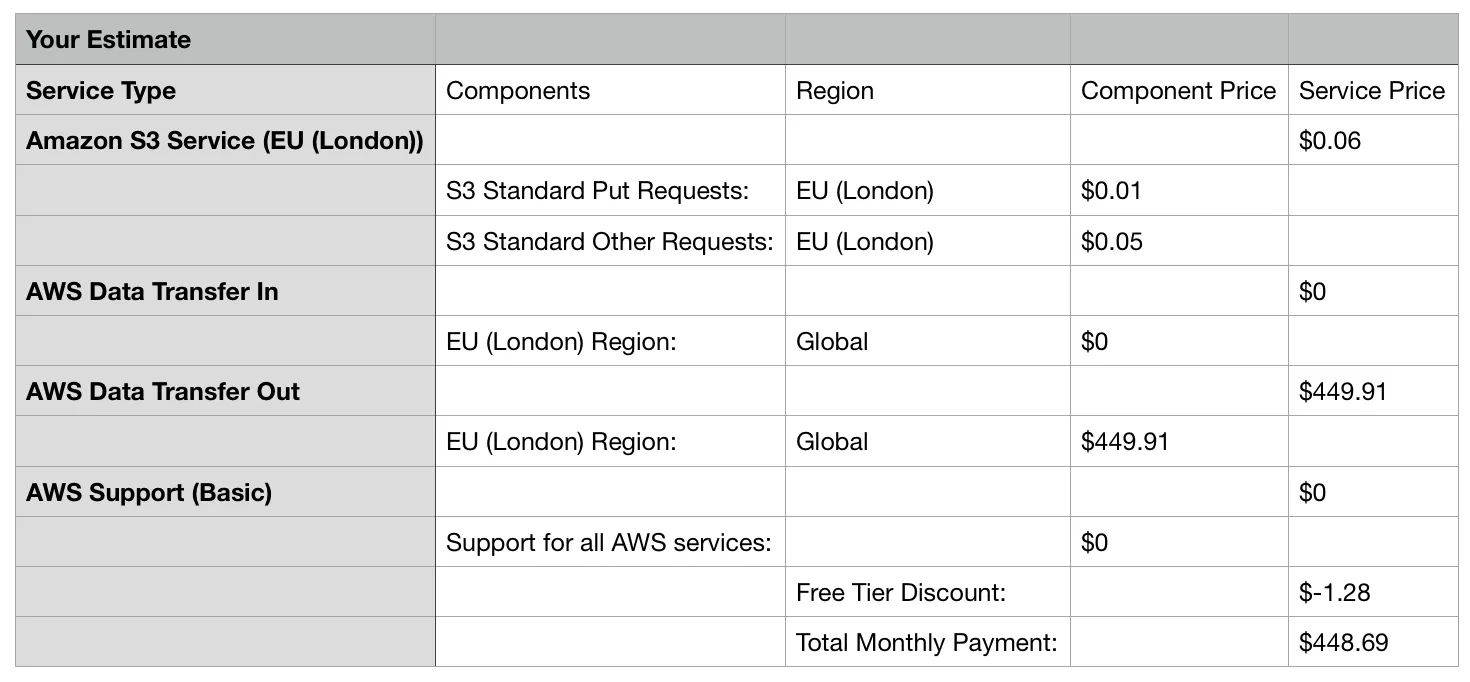Click the "Amazon S3 Service (EU (London))" row label
The image size is (1470, 682).
pos(225,141)
